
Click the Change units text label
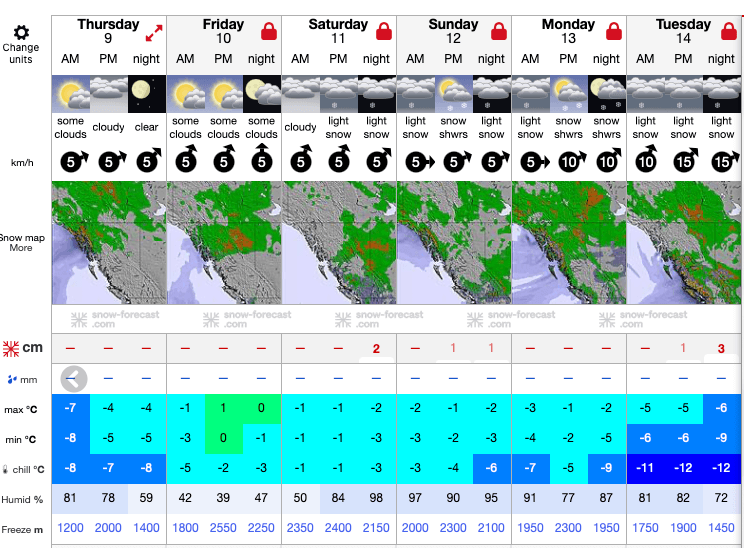pyautogui.click(x=21, y=53)
